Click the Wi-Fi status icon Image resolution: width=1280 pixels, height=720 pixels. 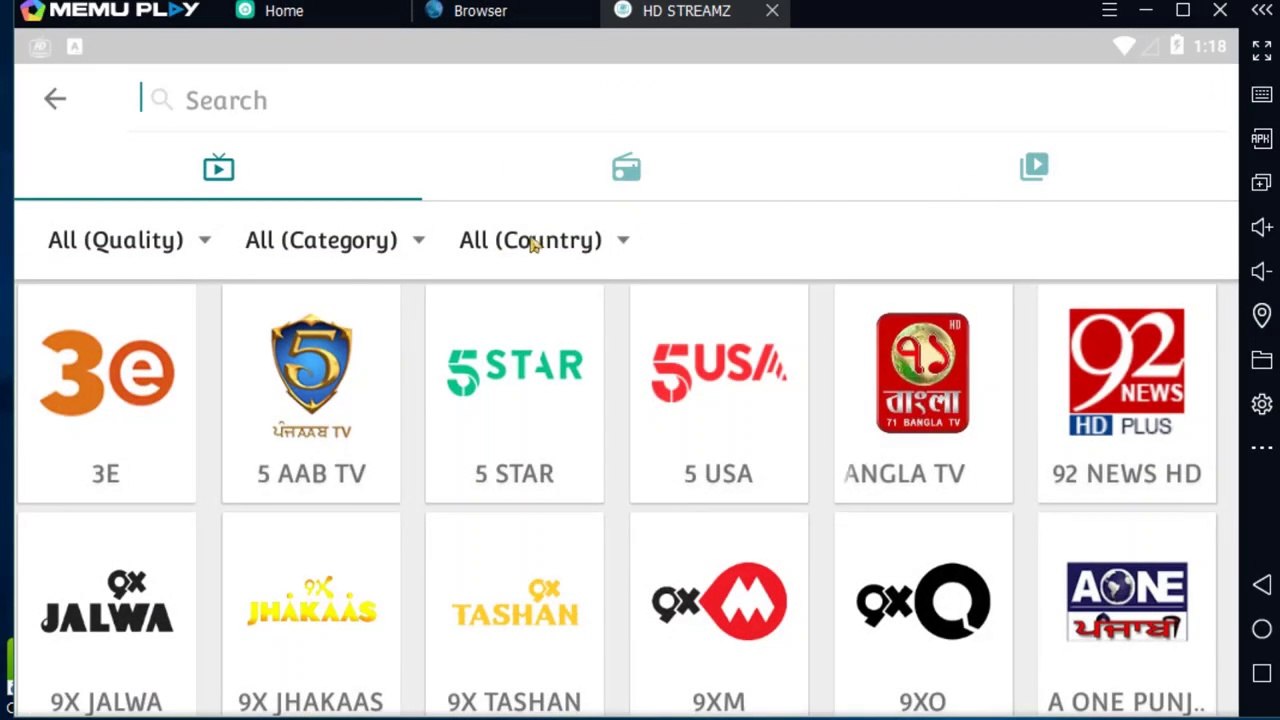pos(1124,46)
